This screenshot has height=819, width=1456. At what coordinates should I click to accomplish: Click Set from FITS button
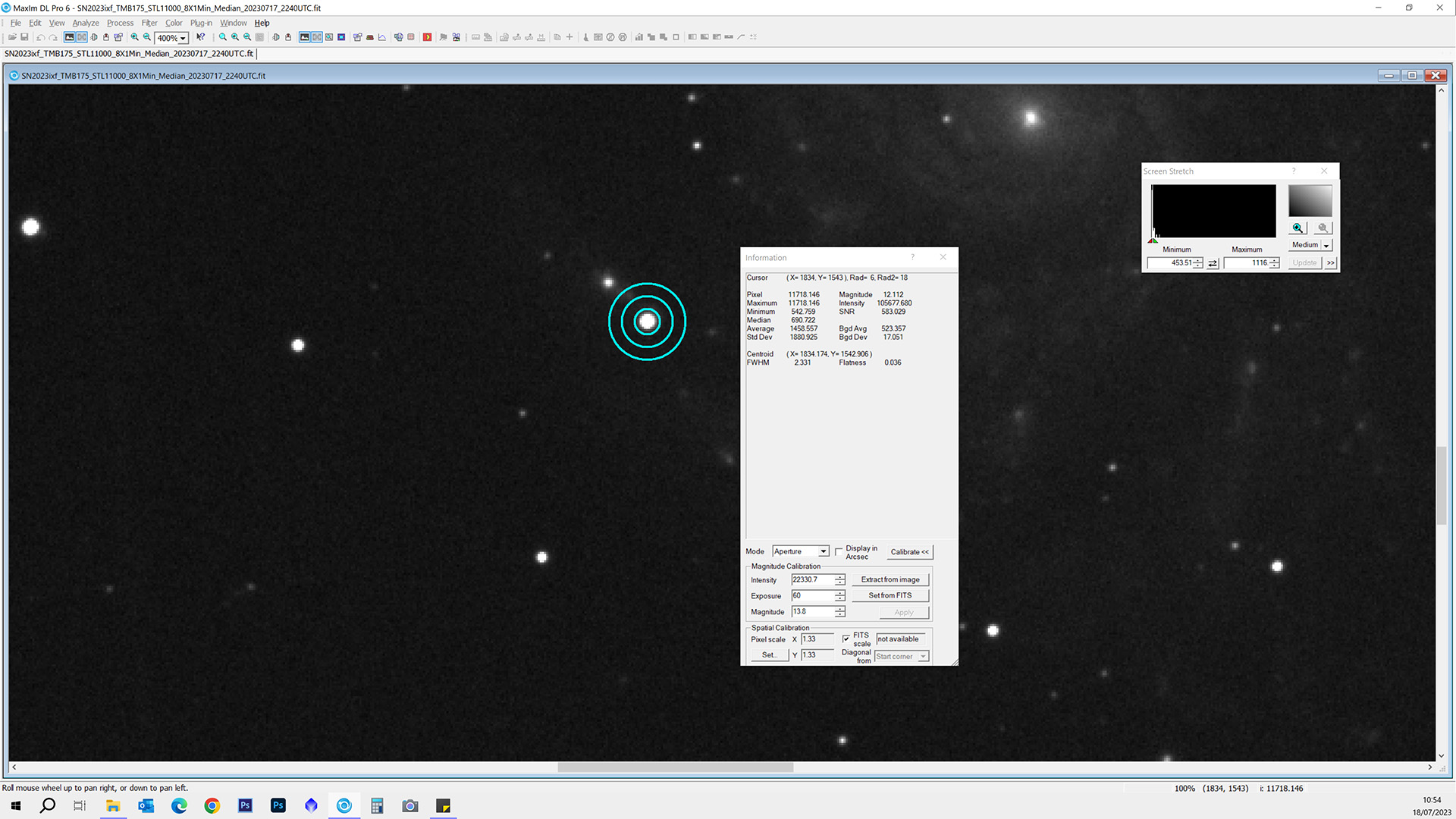890,595
